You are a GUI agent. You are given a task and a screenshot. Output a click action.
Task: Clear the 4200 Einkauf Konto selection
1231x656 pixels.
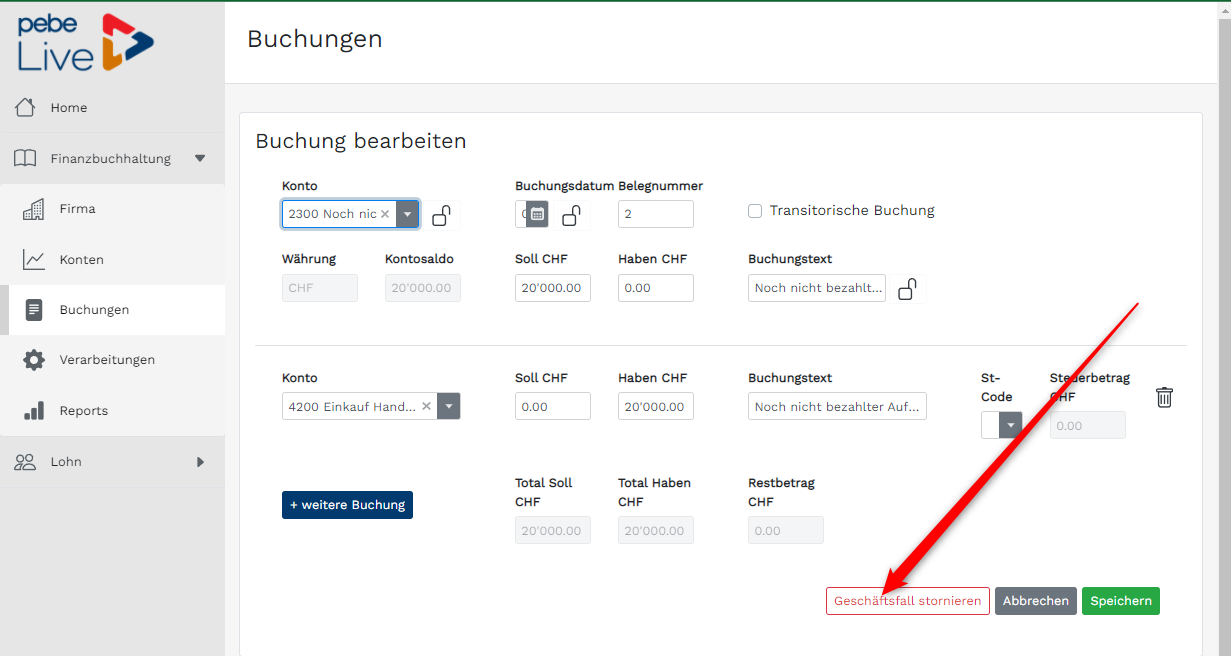[426, 407]
